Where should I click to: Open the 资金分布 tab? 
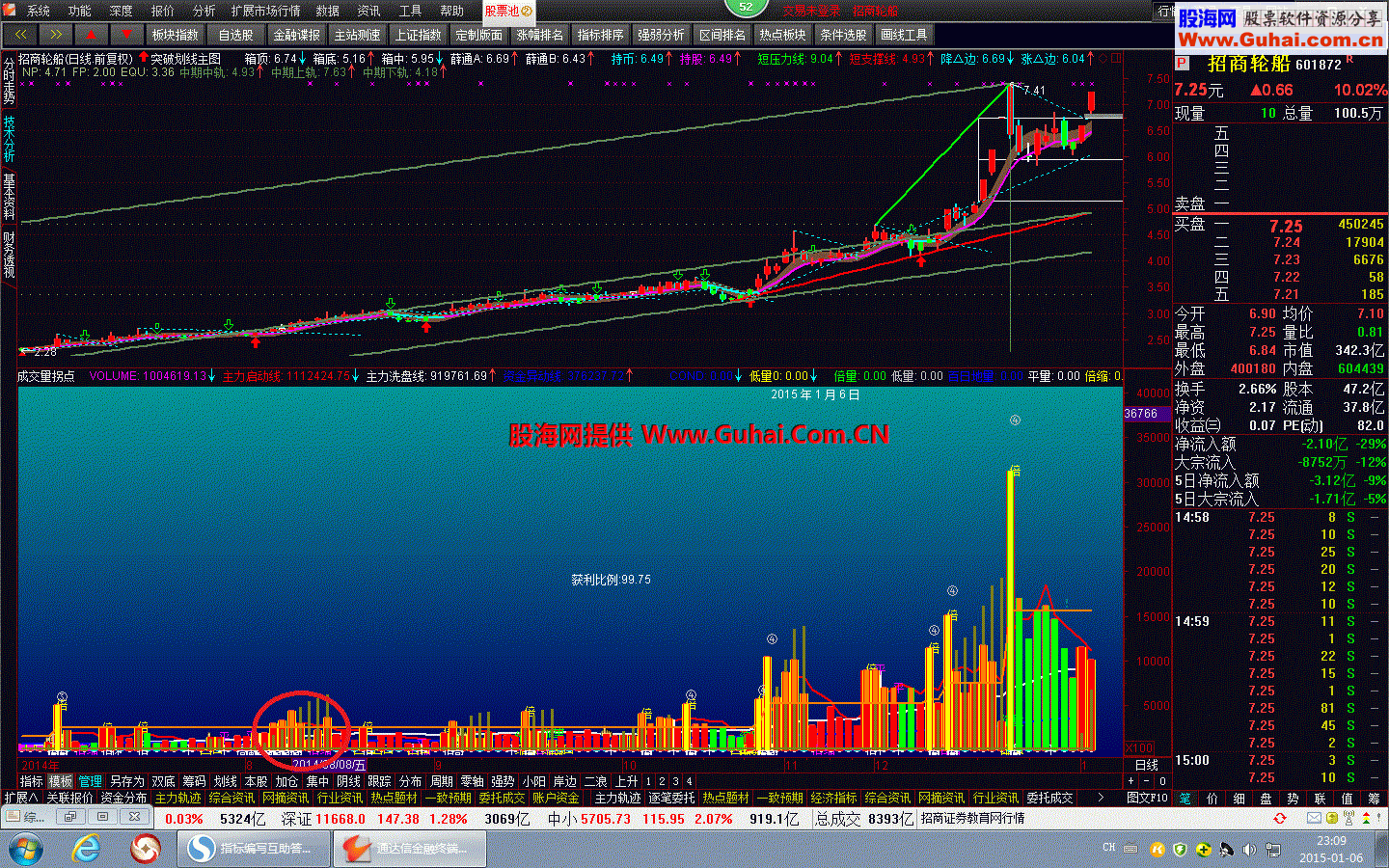pyautogui.click(x=123, y=798)
